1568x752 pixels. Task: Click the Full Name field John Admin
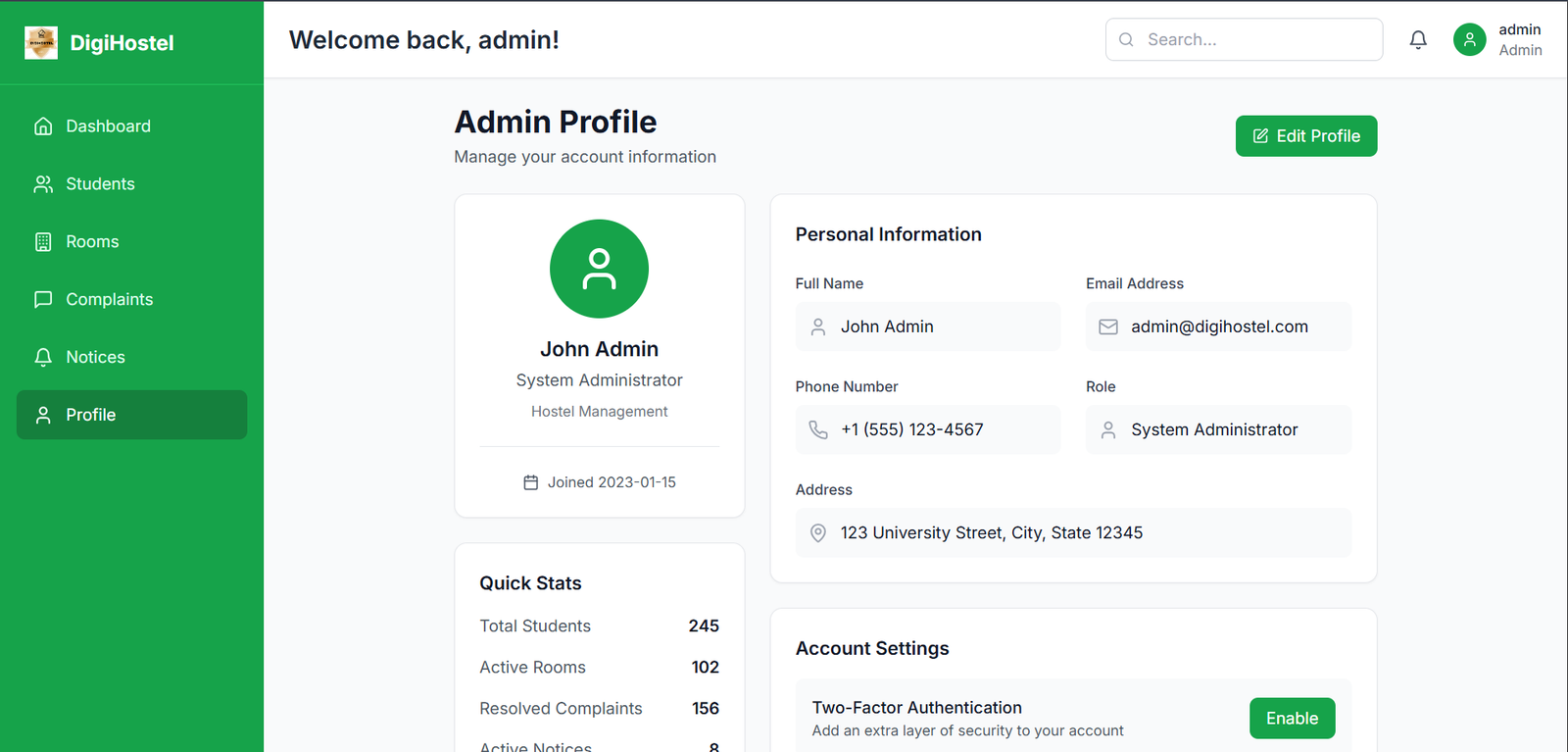click(x=928, y=326)
